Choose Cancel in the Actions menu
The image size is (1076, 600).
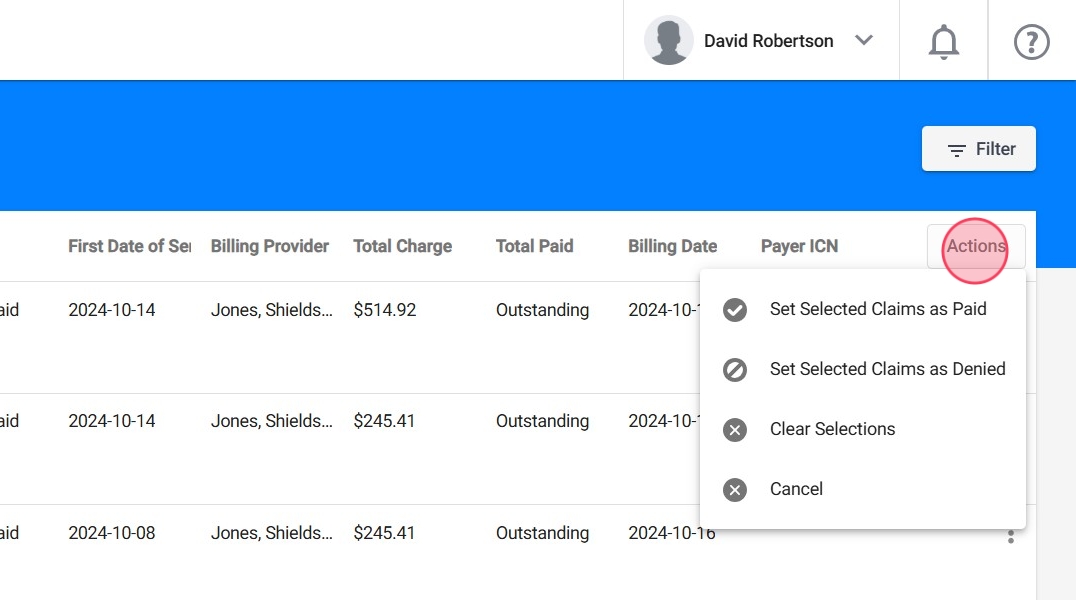tap(796, 490)
